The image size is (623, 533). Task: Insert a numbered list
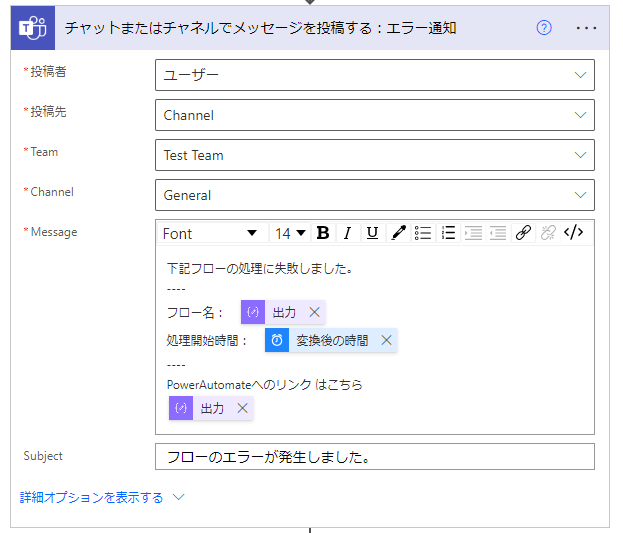click(448, 233)
